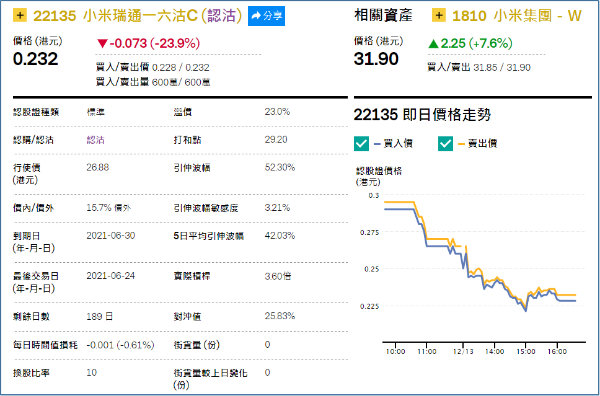Image resolution: width=600 pixels, height=396 pixels.
Task: Uncheck the 賣出價 ask price checkbox
Action: coord(446,144)
